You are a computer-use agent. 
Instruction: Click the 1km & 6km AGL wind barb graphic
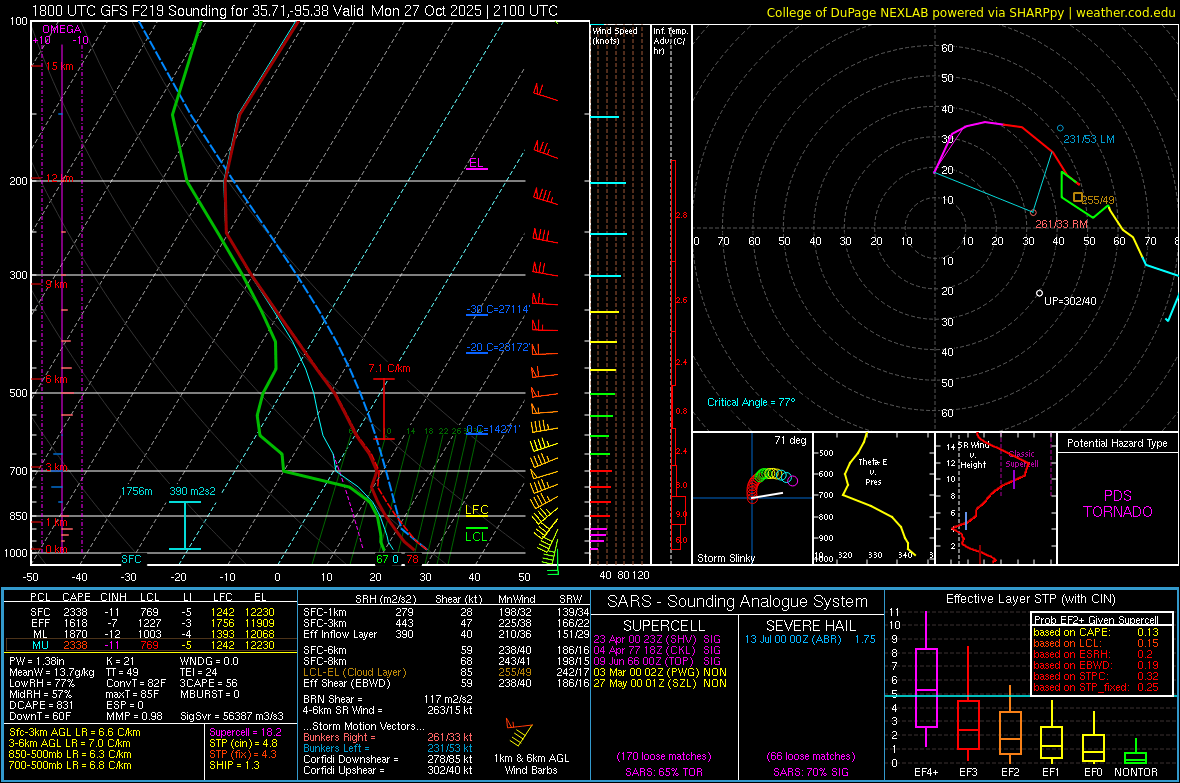coord(520,733)
